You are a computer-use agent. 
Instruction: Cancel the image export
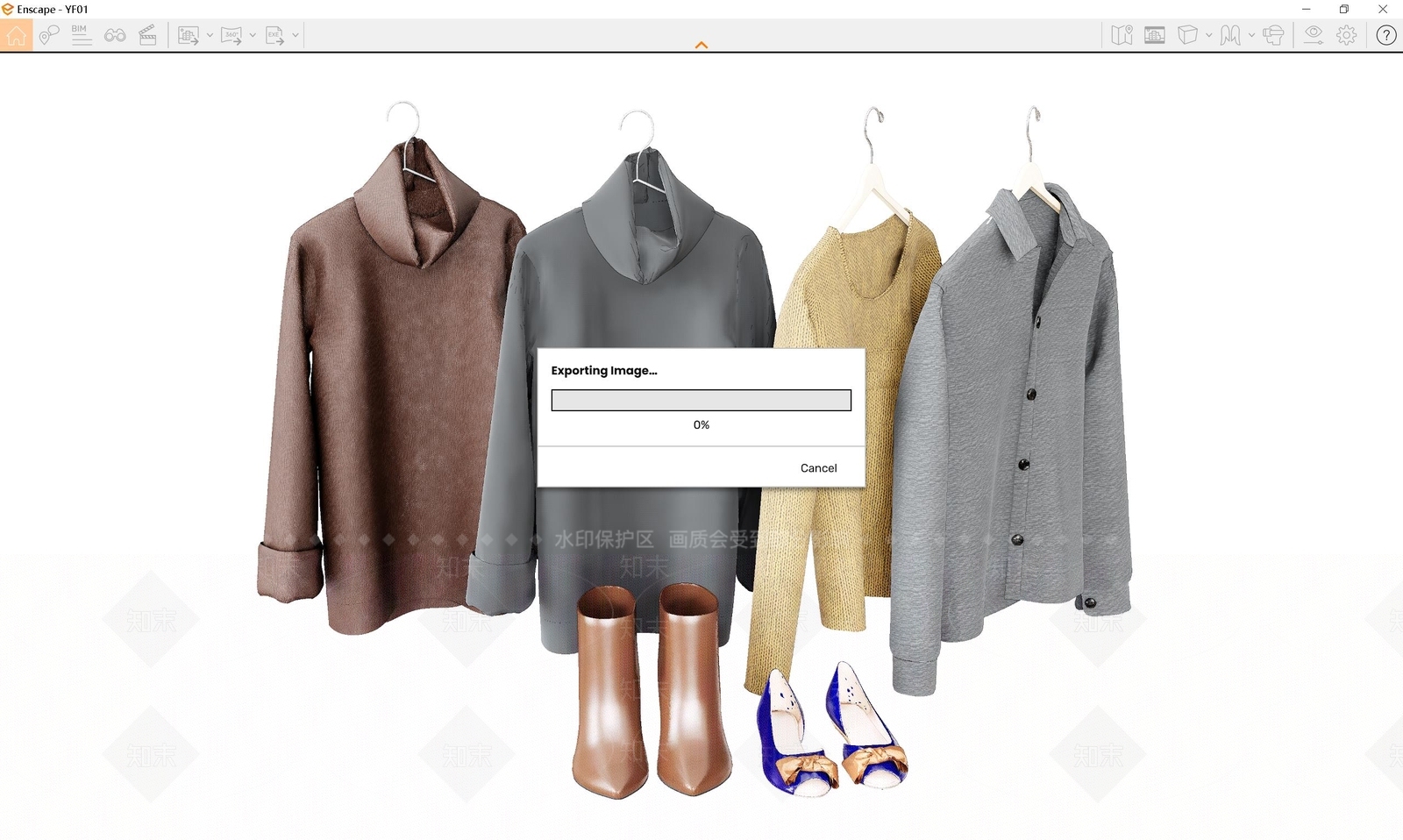pos(818,467)
